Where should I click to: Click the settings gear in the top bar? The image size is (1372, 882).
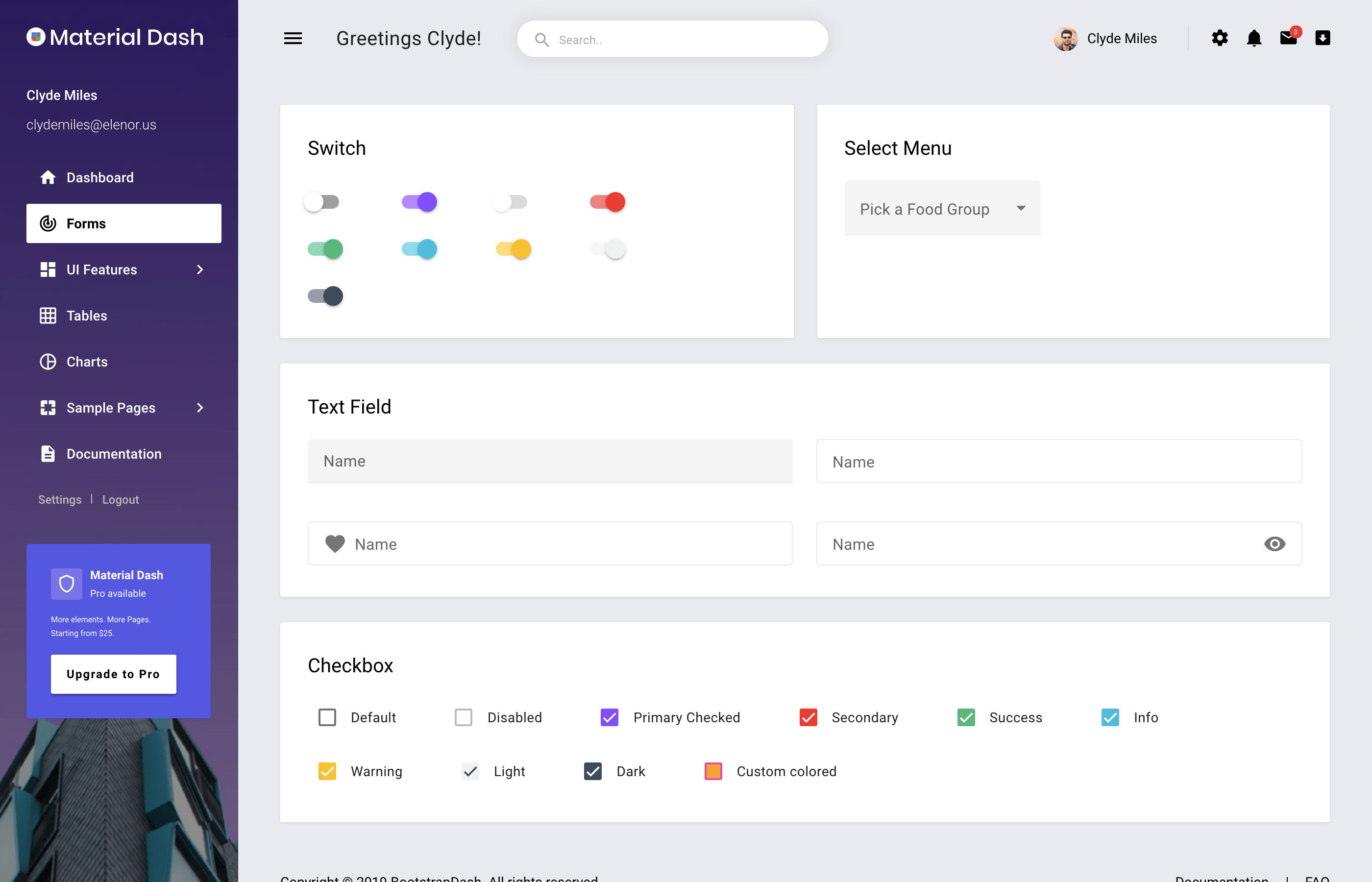pos(1220,38)
